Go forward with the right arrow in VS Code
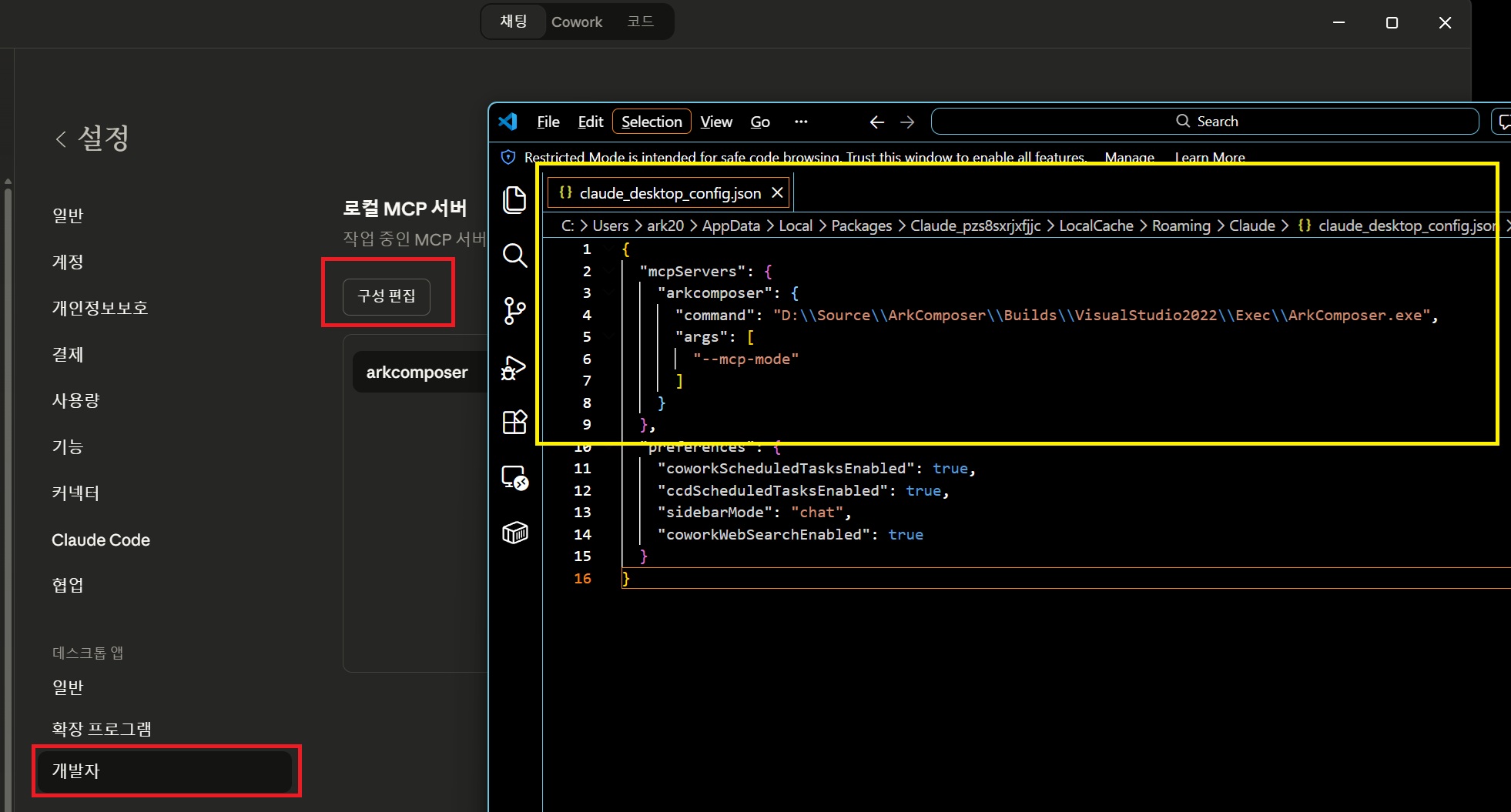 pyautogui.click(x=907, y=122)
